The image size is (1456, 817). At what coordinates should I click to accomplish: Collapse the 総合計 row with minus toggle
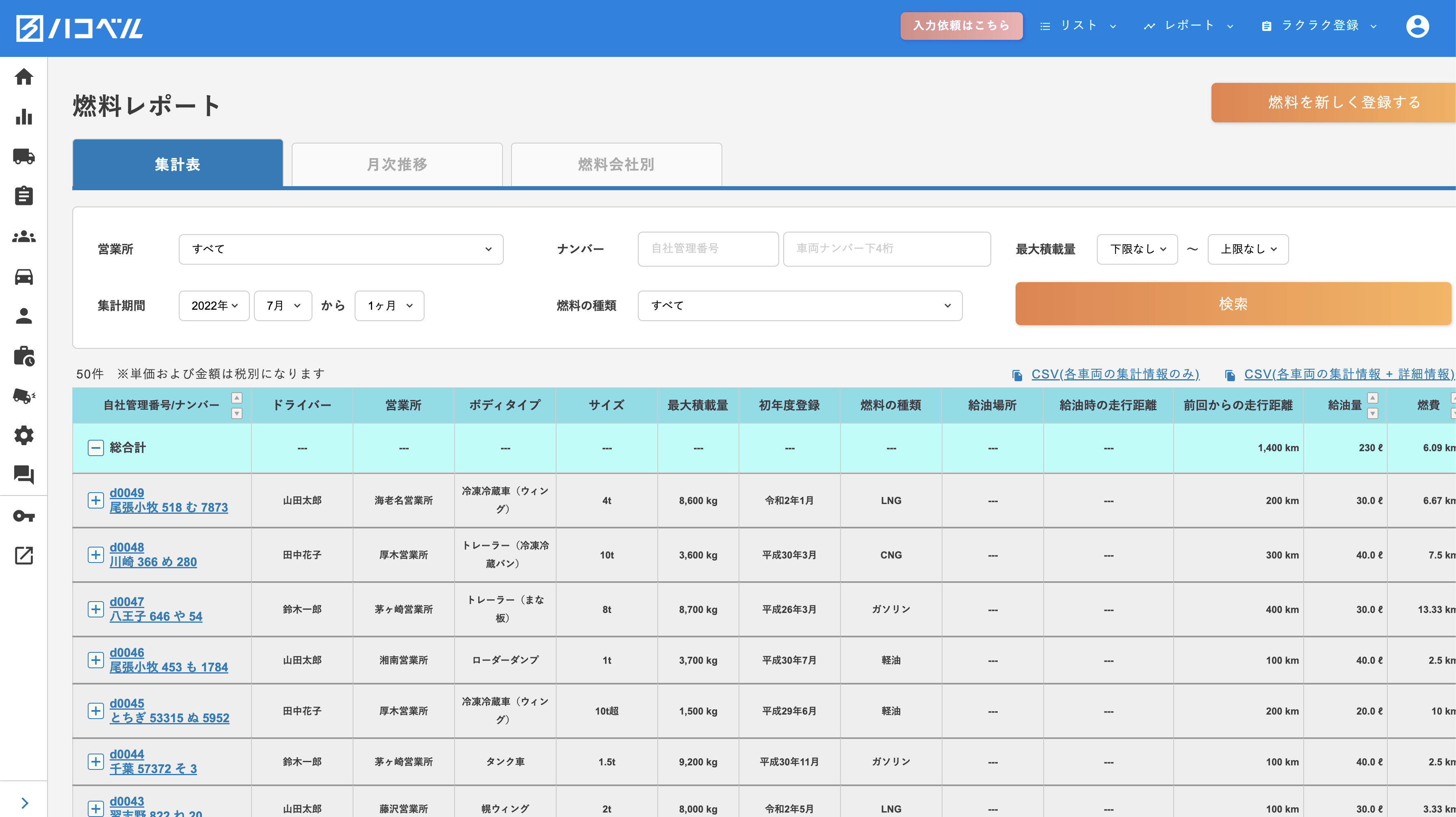pos(95,448)
